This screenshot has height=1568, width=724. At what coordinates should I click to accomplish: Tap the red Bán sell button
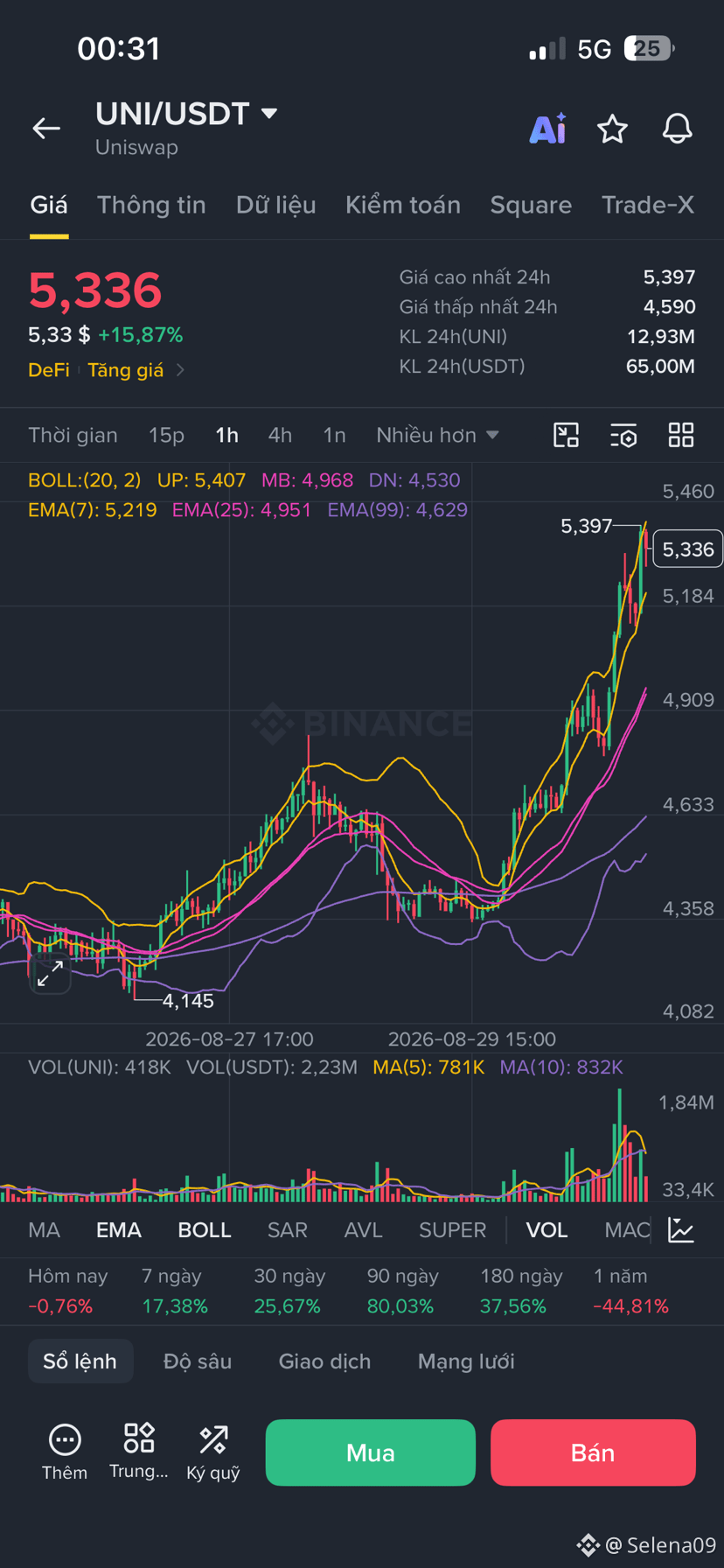(593, 1452)
